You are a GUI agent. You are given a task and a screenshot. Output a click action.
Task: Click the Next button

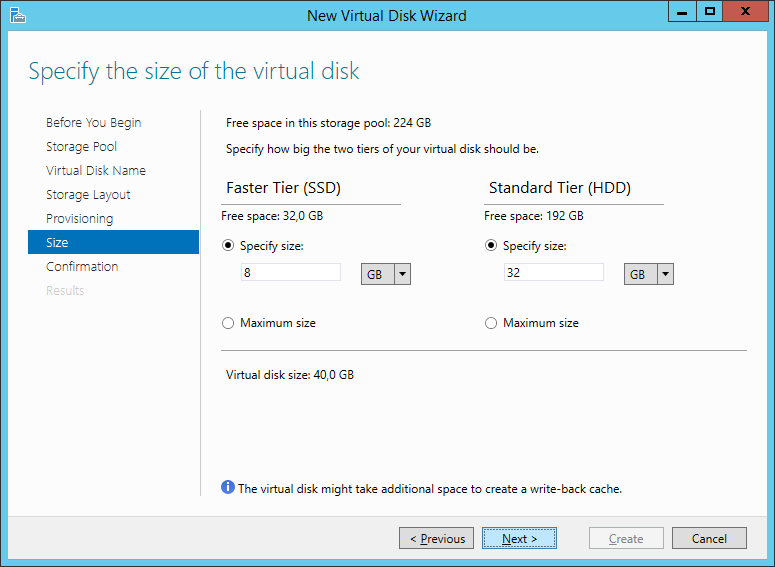click(x=519, y=538)
